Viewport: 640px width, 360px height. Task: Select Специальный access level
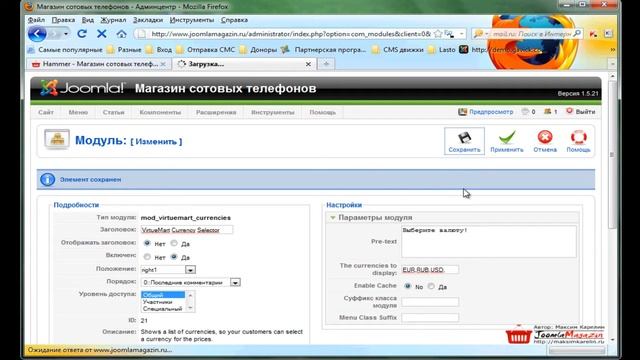coord(163,309)
